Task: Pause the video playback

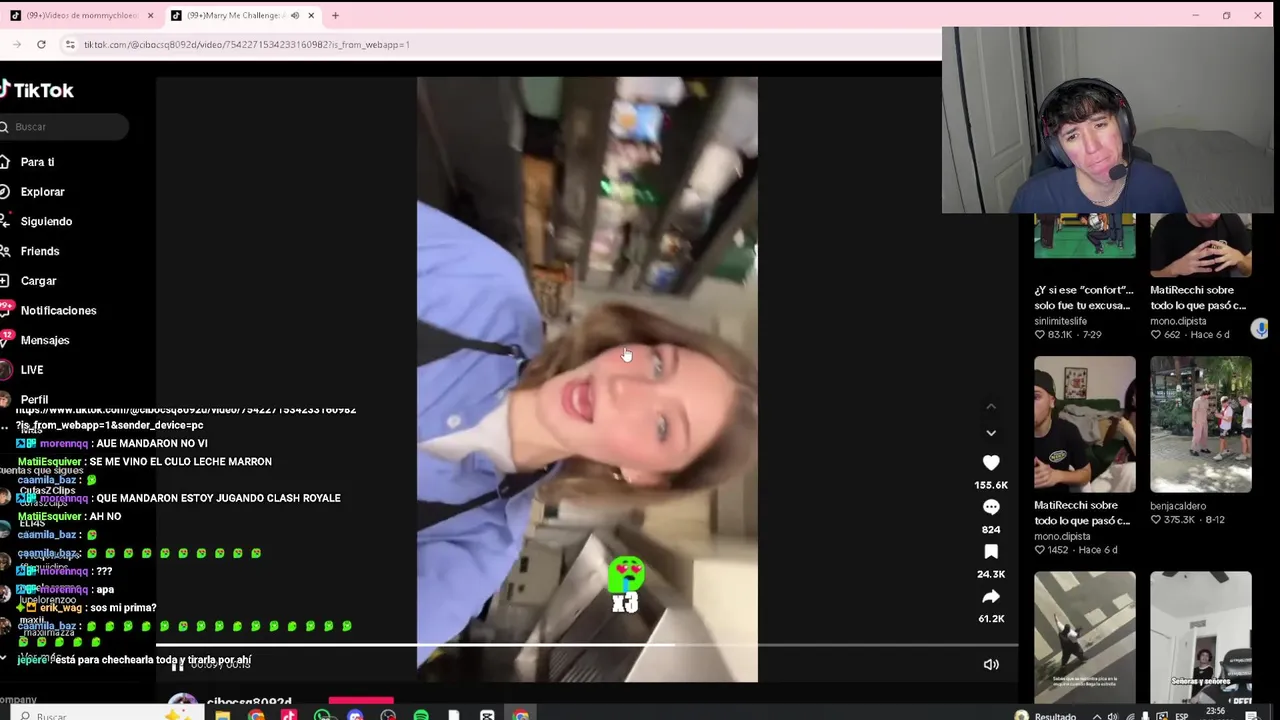Action: click(x=177, y=665)
